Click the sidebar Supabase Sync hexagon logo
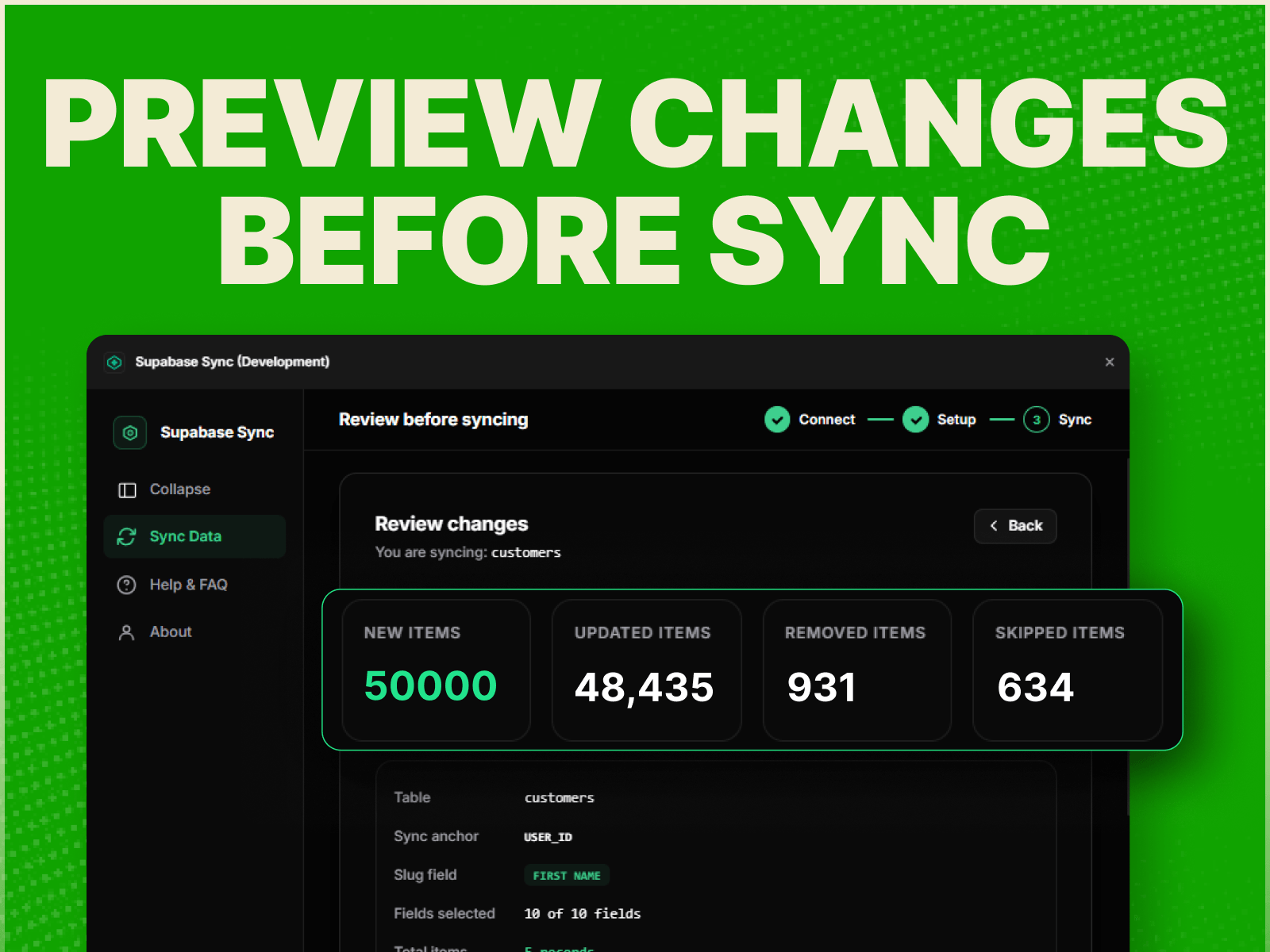 tap(130, 432)
